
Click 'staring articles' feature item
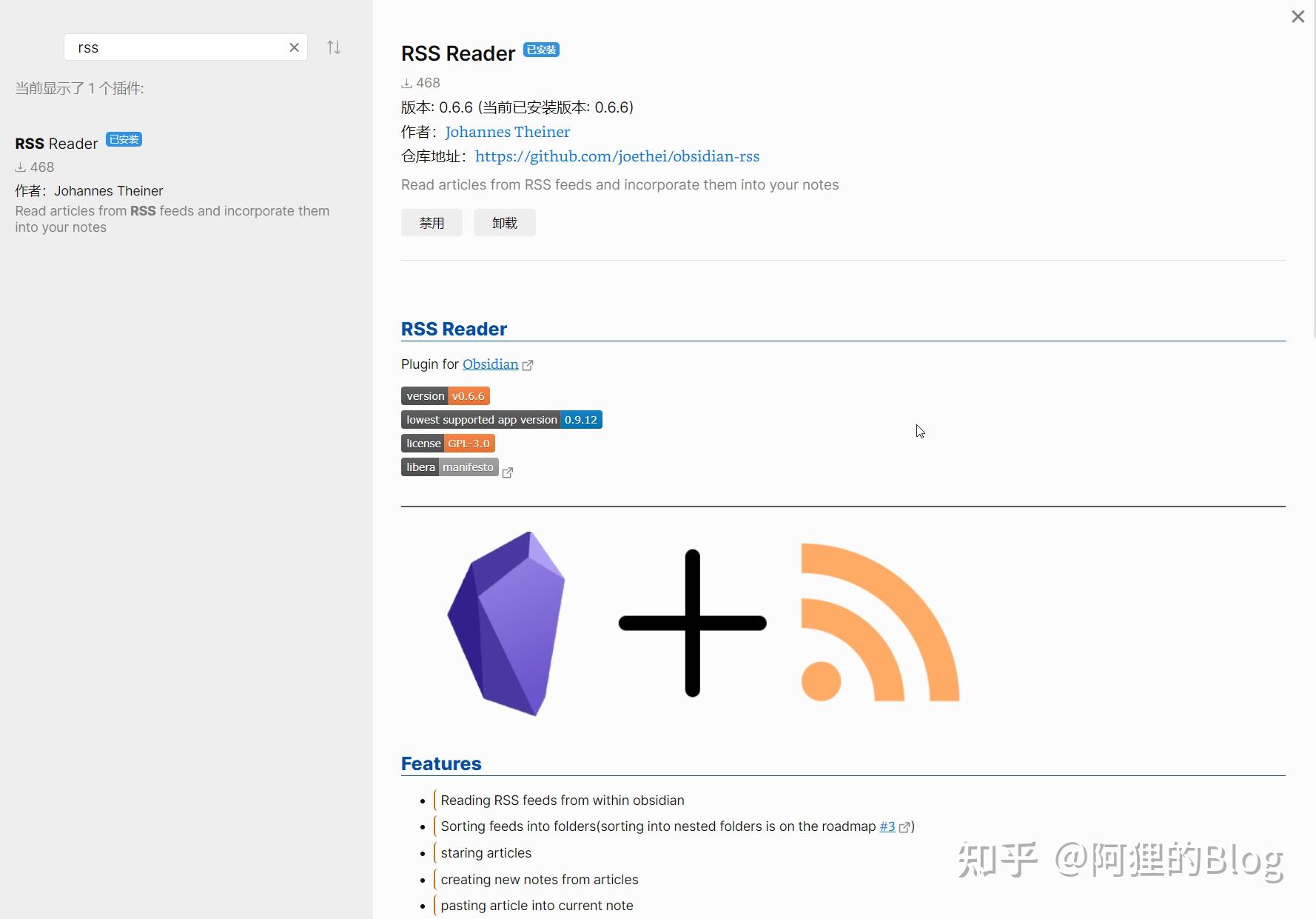[x=486, y=853]
